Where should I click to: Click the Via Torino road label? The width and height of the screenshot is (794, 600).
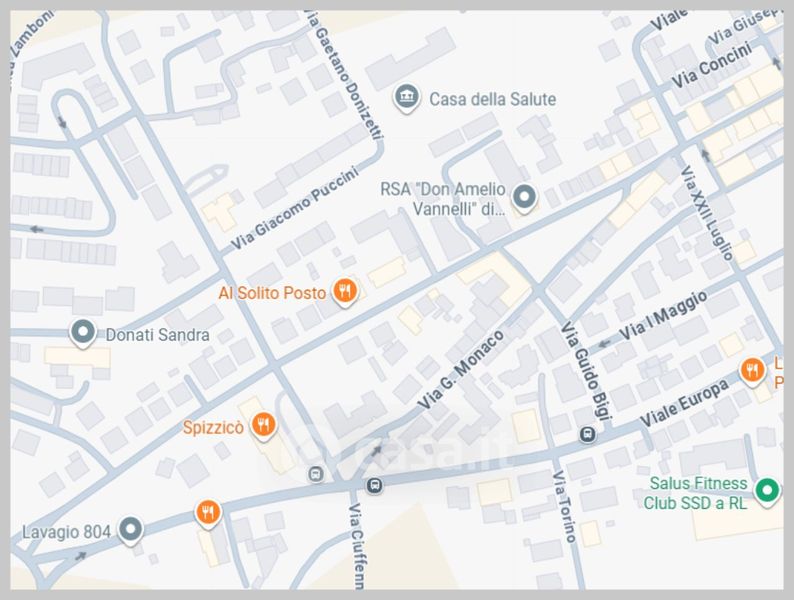[562, 505]
